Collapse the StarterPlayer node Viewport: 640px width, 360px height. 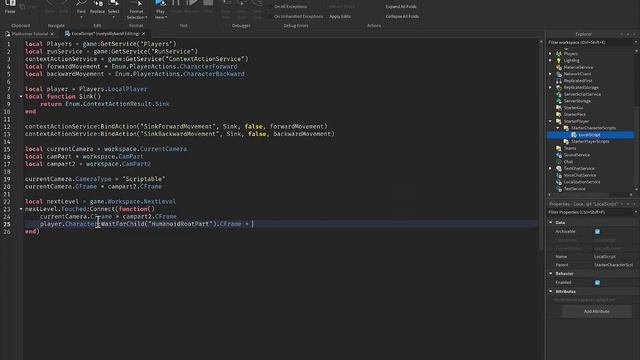(x=550, y=121)
